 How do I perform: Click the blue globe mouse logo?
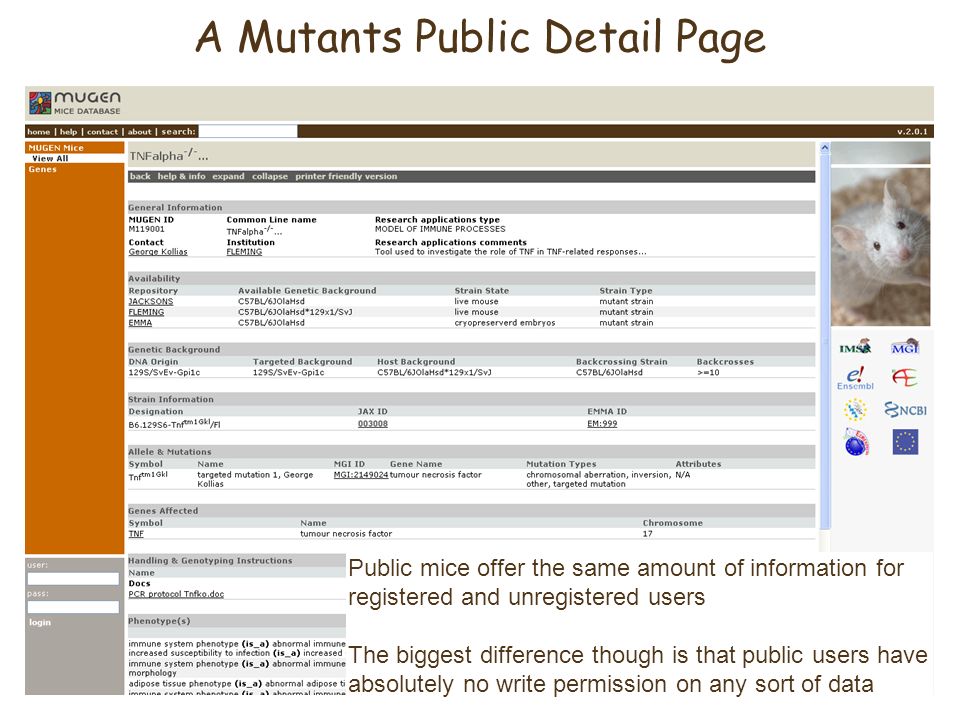857,443
